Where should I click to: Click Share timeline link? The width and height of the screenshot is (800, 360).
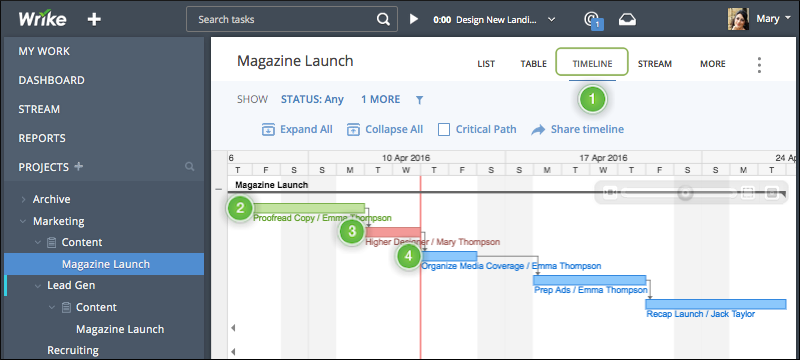pos(578,130)
